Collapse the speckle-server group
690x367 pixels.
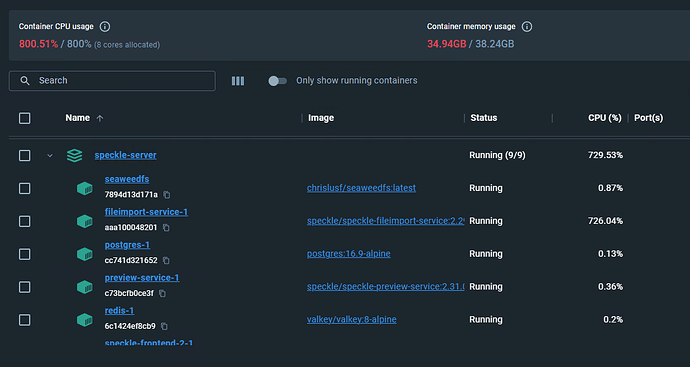click(x=50, y=155)
